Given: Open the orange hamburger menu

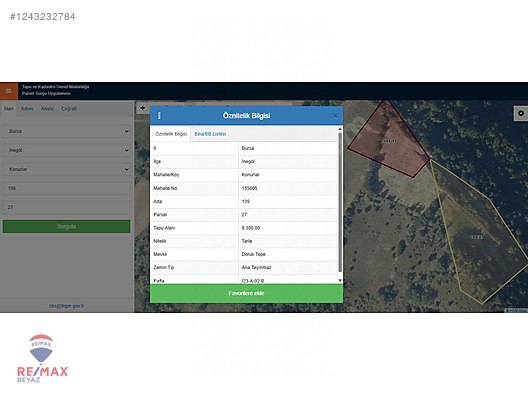Looking at the screenshot, I should click(9, 91).
